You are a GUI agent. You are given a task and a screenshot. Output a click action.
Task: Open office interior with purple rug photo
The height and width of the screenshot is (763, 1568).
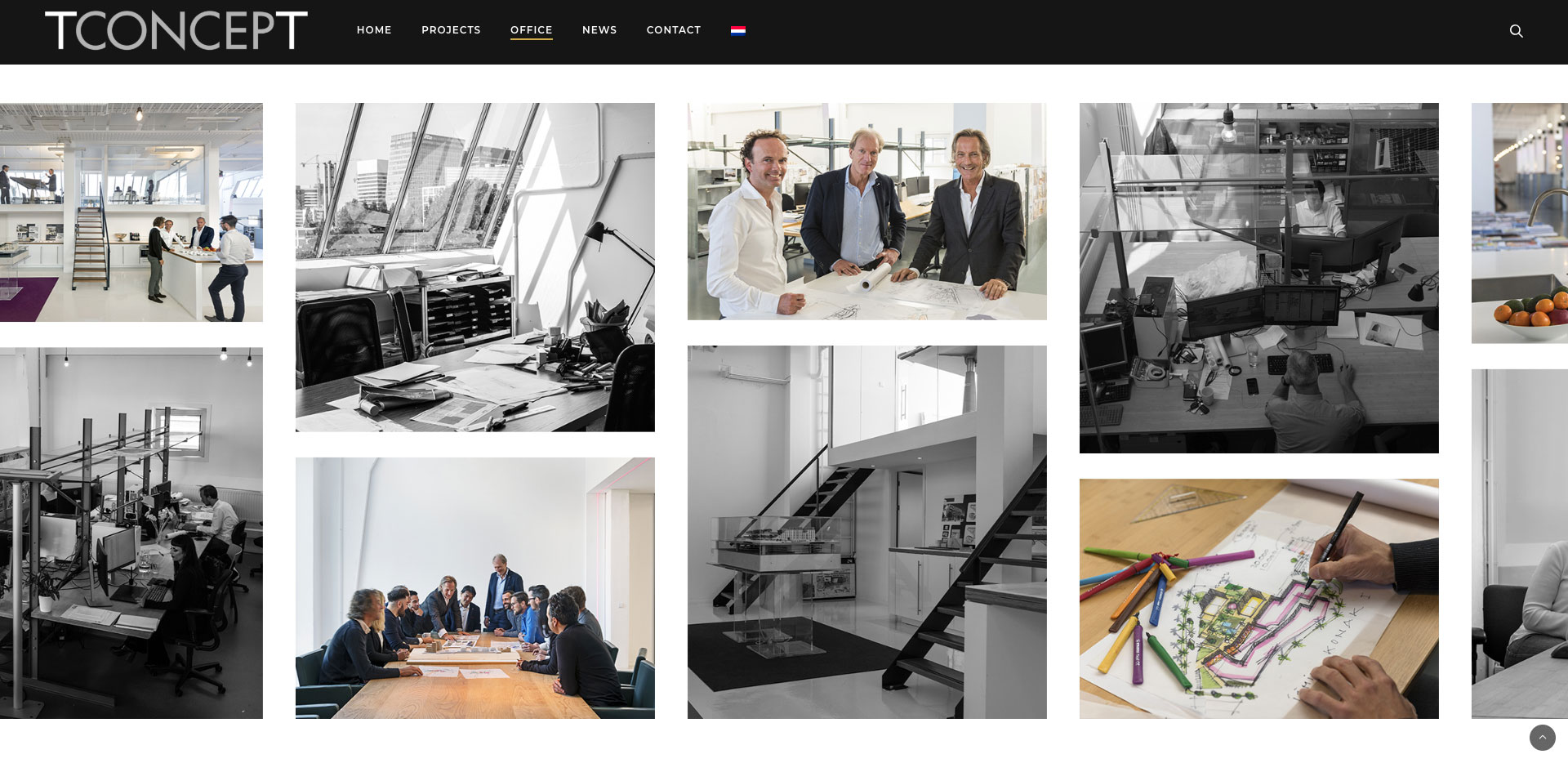131,212
